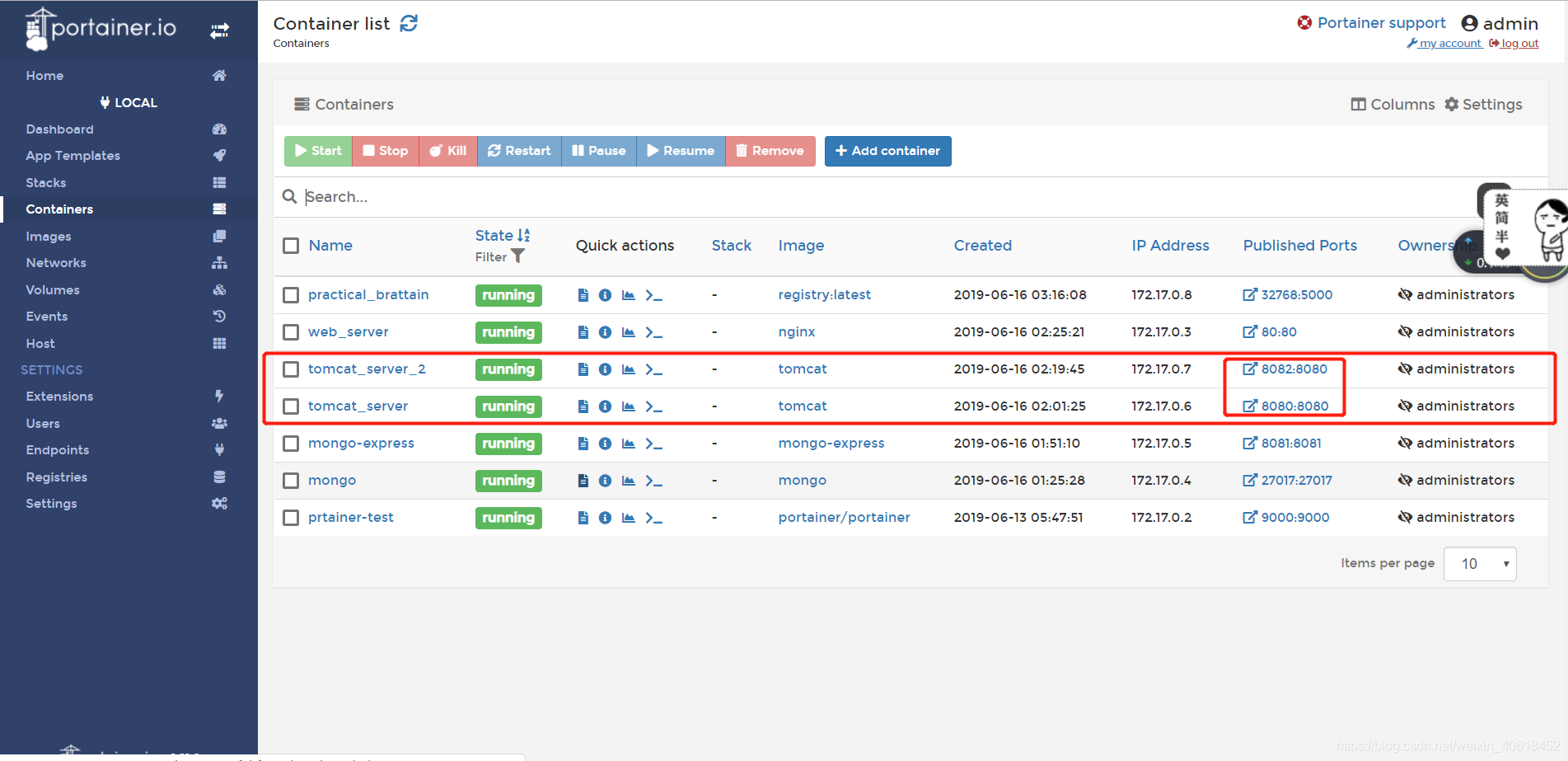The height and width of the screenshot is (761, 1568).
Task: Sort by the Name column header
Action: 330,246
